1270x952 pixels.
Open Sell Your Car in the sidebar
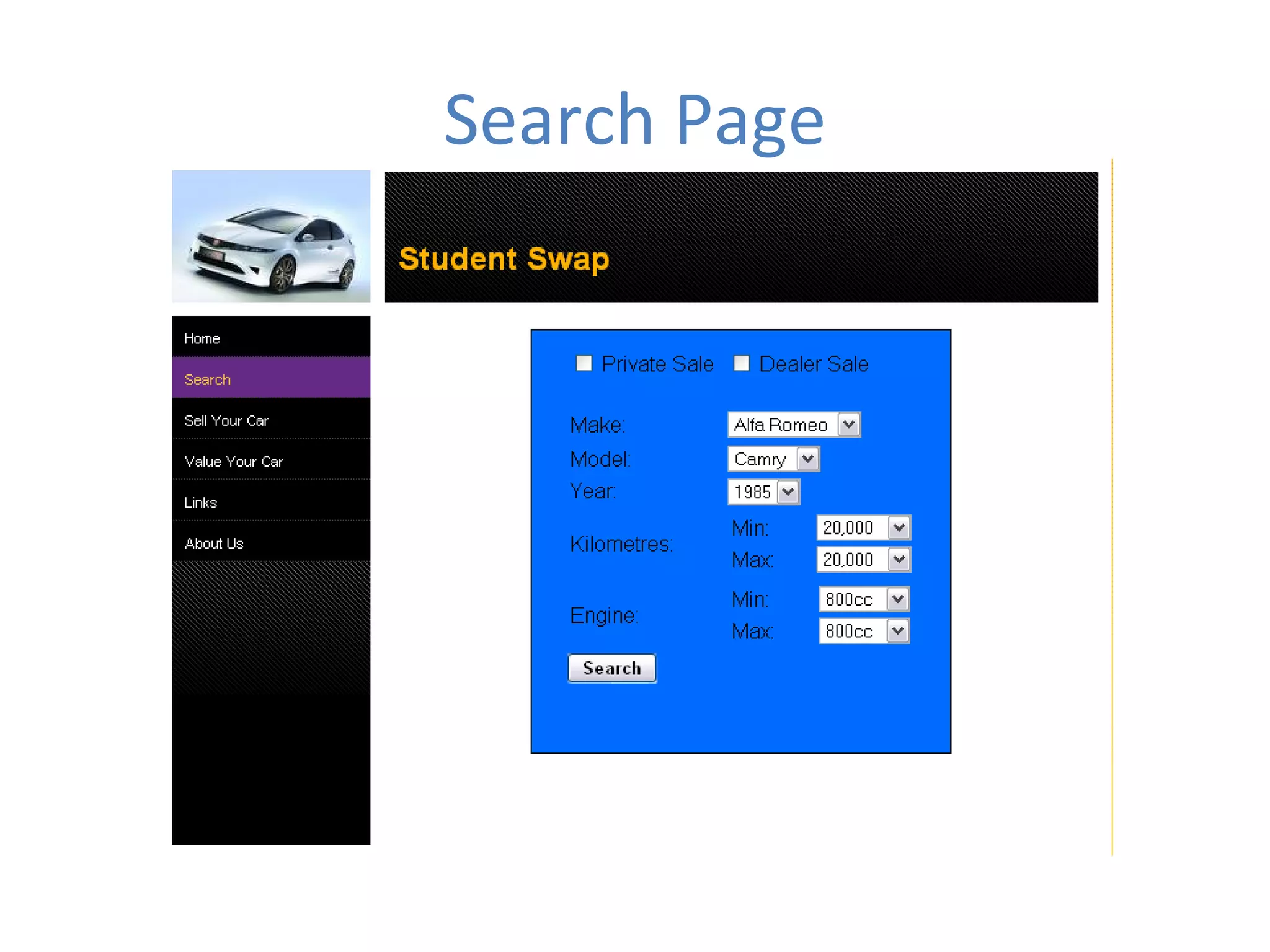coord(271,419)
